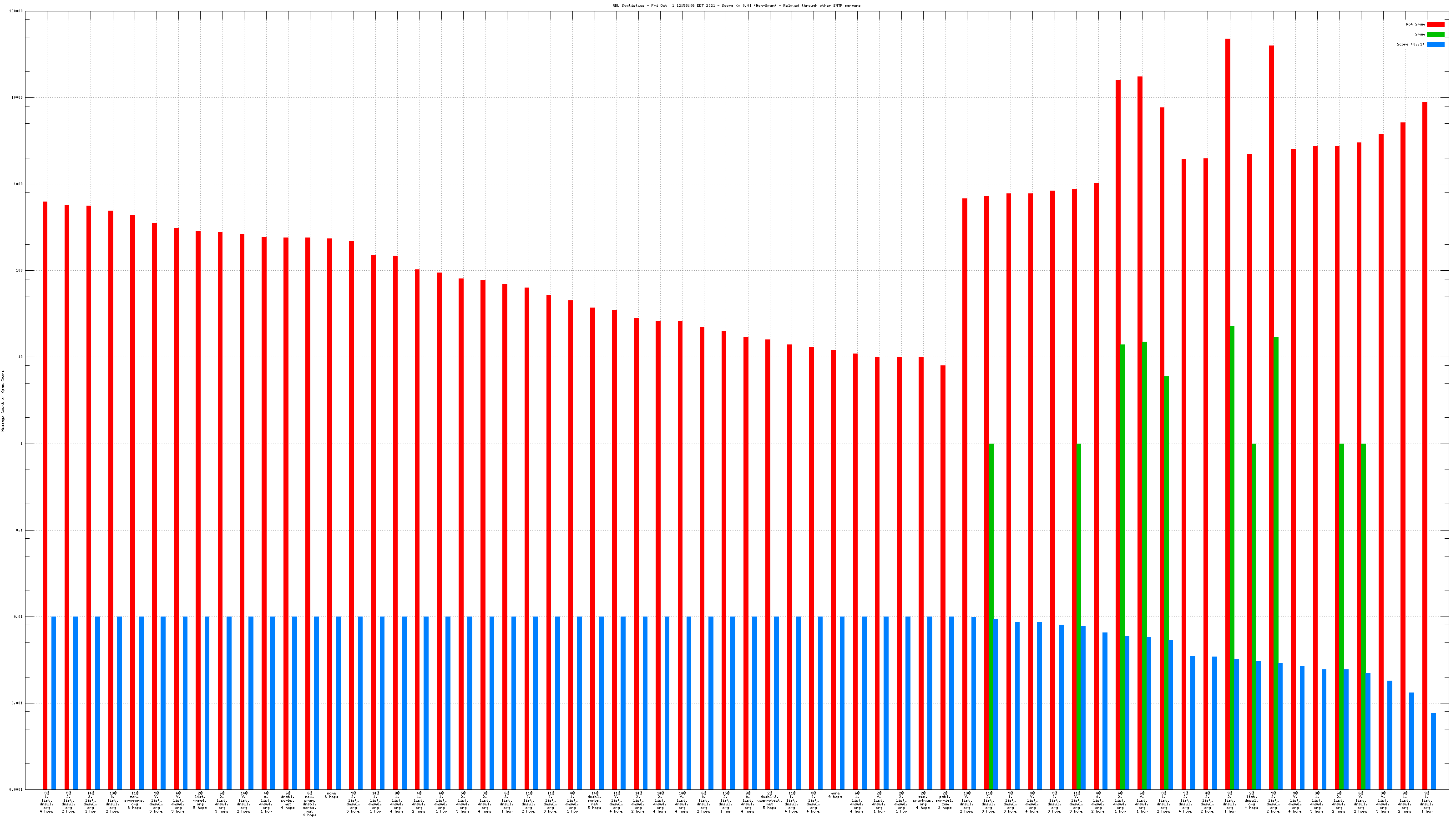The width and height of the screenshot is (1456, 819).
Task: Click the shortest blue Score bar at far right
Action: point(1433,751)
